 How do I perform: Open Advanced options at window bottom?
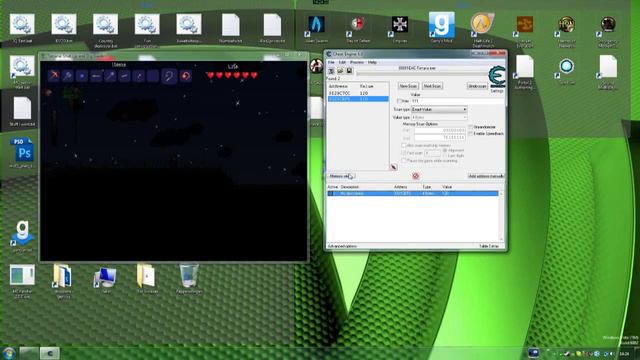click(342, 246)
